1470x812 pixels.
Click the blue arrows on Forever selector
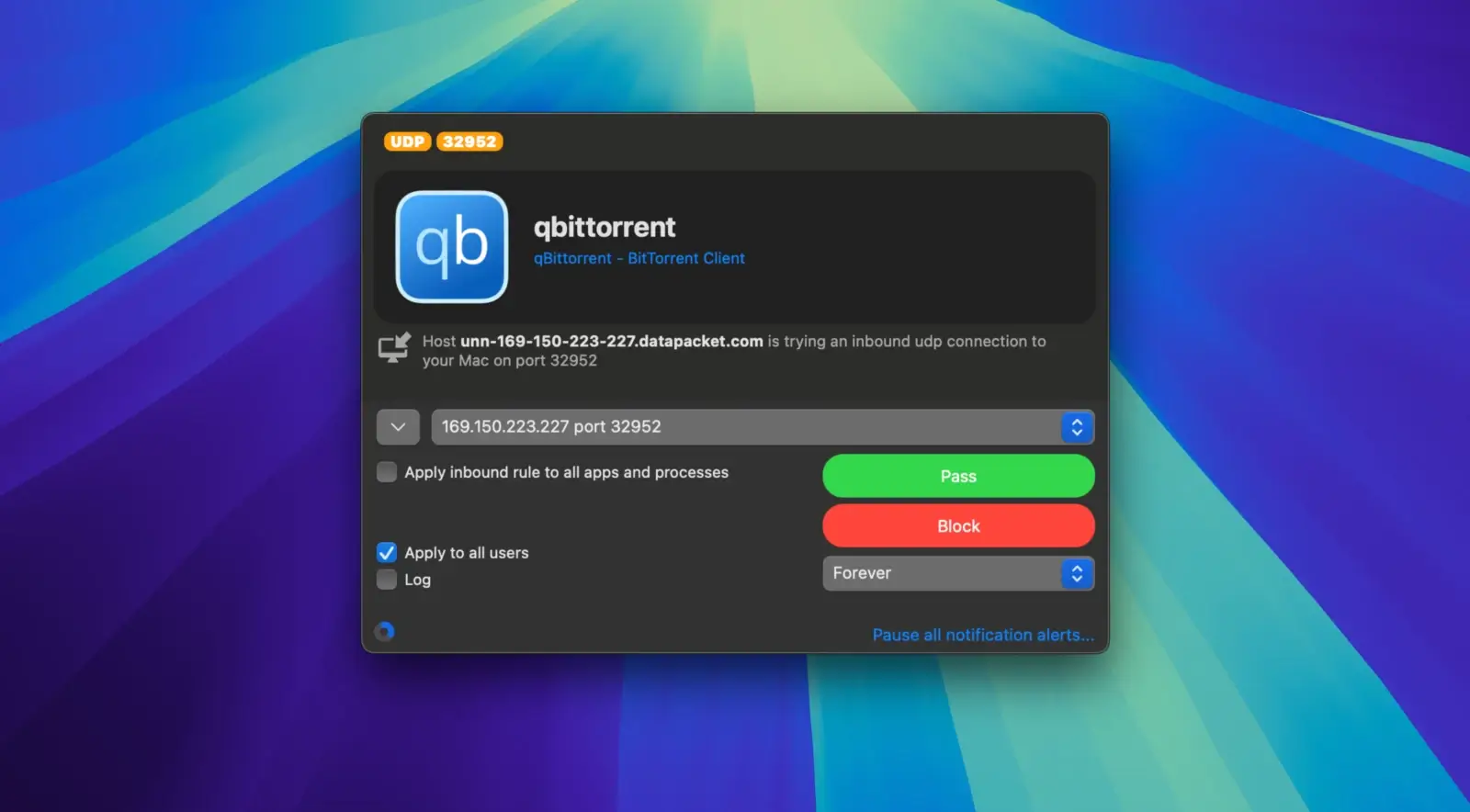(x=1077, y=573)
